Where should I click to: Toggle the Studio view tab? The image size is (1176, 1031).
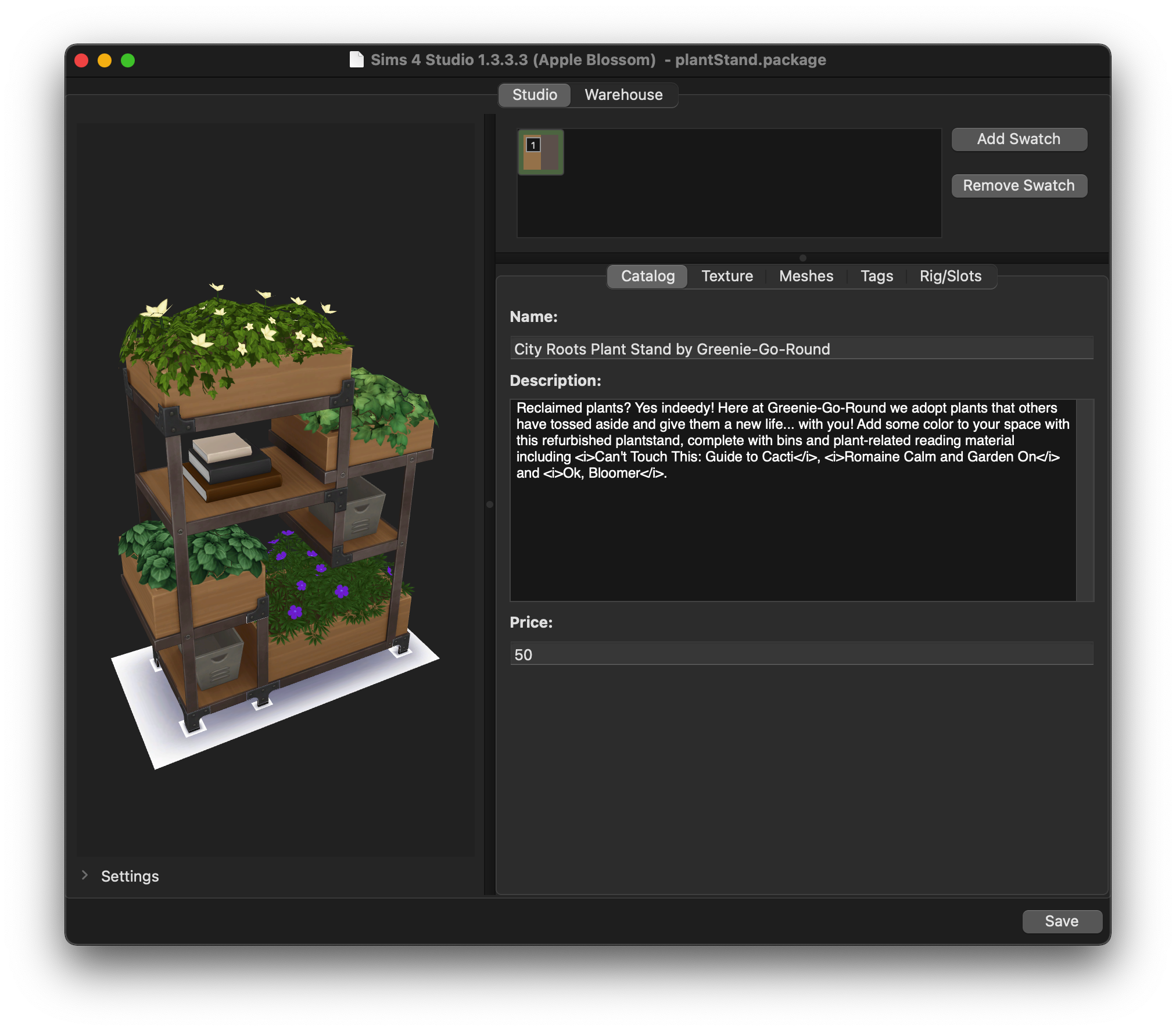(534, 94)
